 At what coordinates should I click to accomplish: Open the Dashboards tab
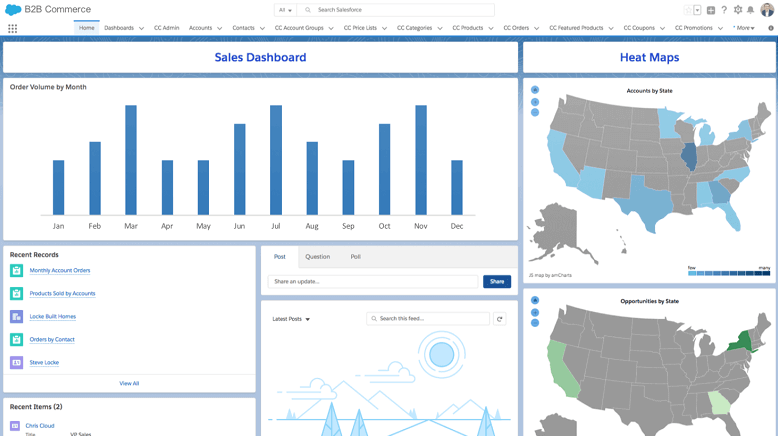point(119,28)
